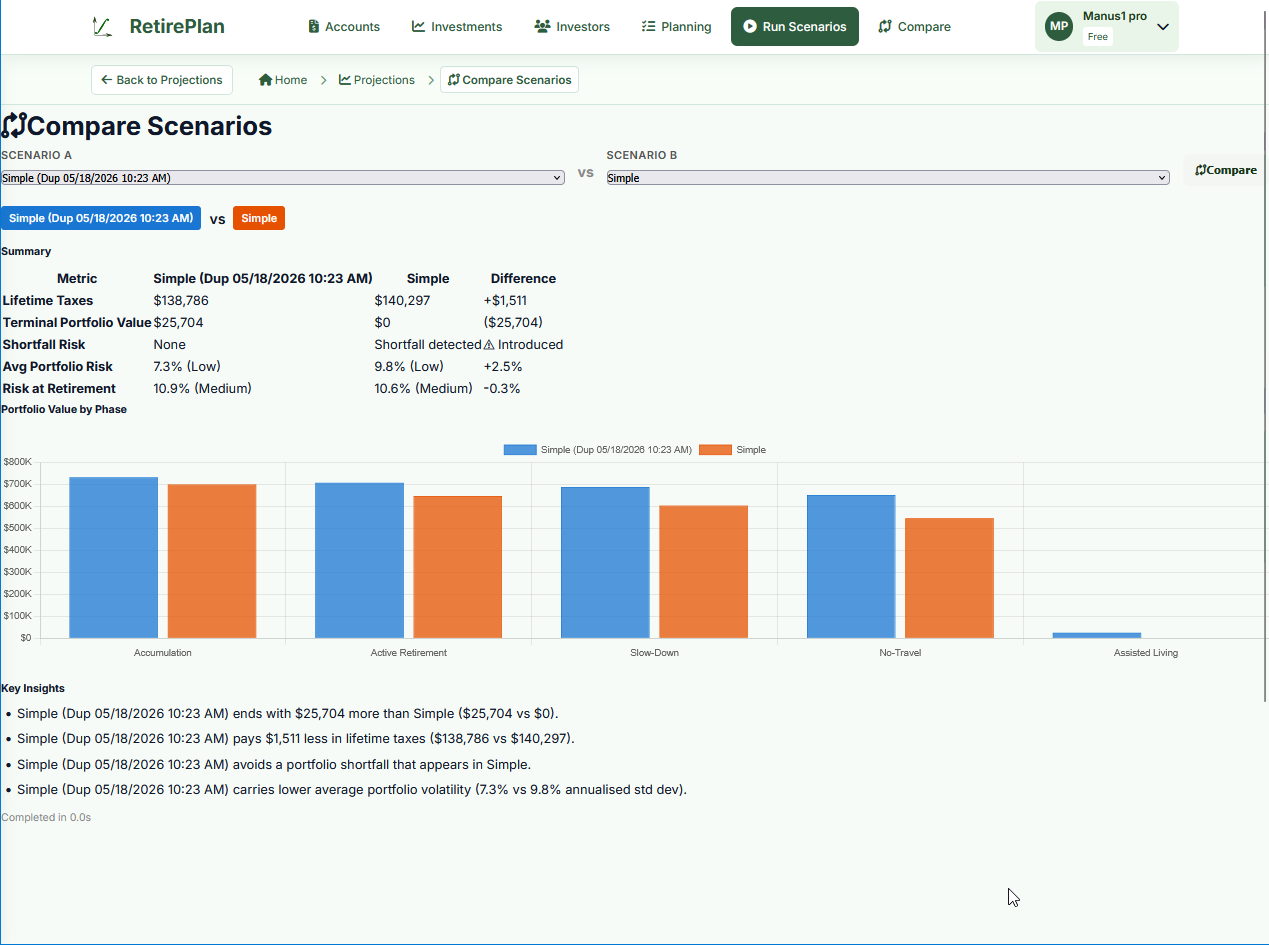Click the orange Active Retirement bar

point(457,567)
